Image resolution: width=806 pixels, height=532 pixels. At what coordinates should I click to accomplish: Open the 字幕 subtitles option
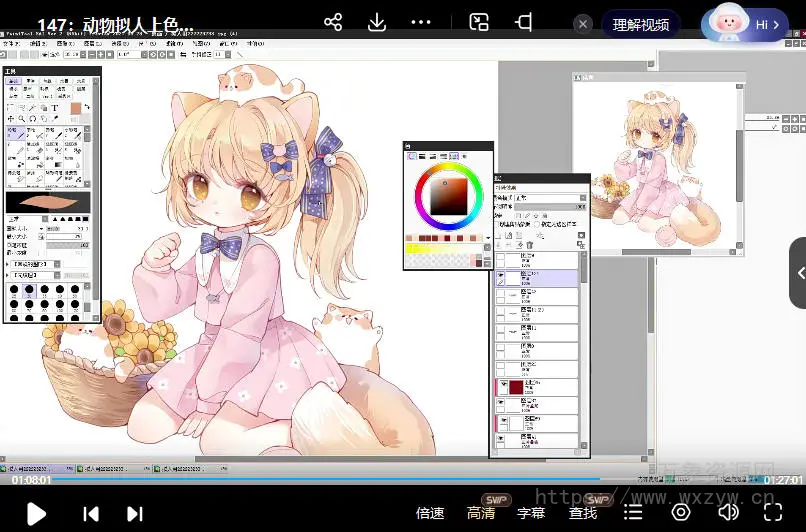point(531,513)
